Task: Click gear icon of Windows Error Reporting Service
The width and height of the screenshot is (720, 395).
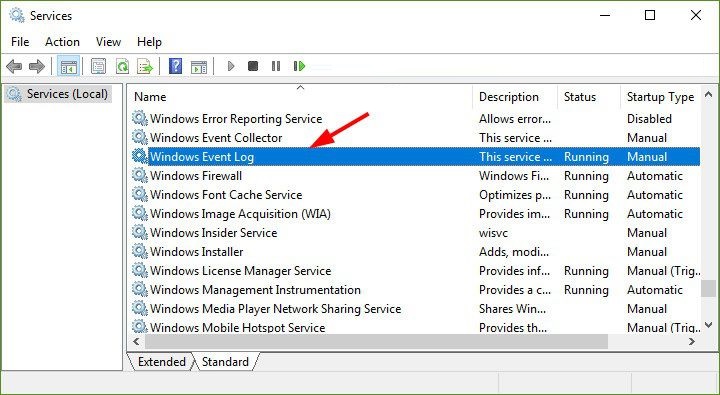Action: coord(140,118)
